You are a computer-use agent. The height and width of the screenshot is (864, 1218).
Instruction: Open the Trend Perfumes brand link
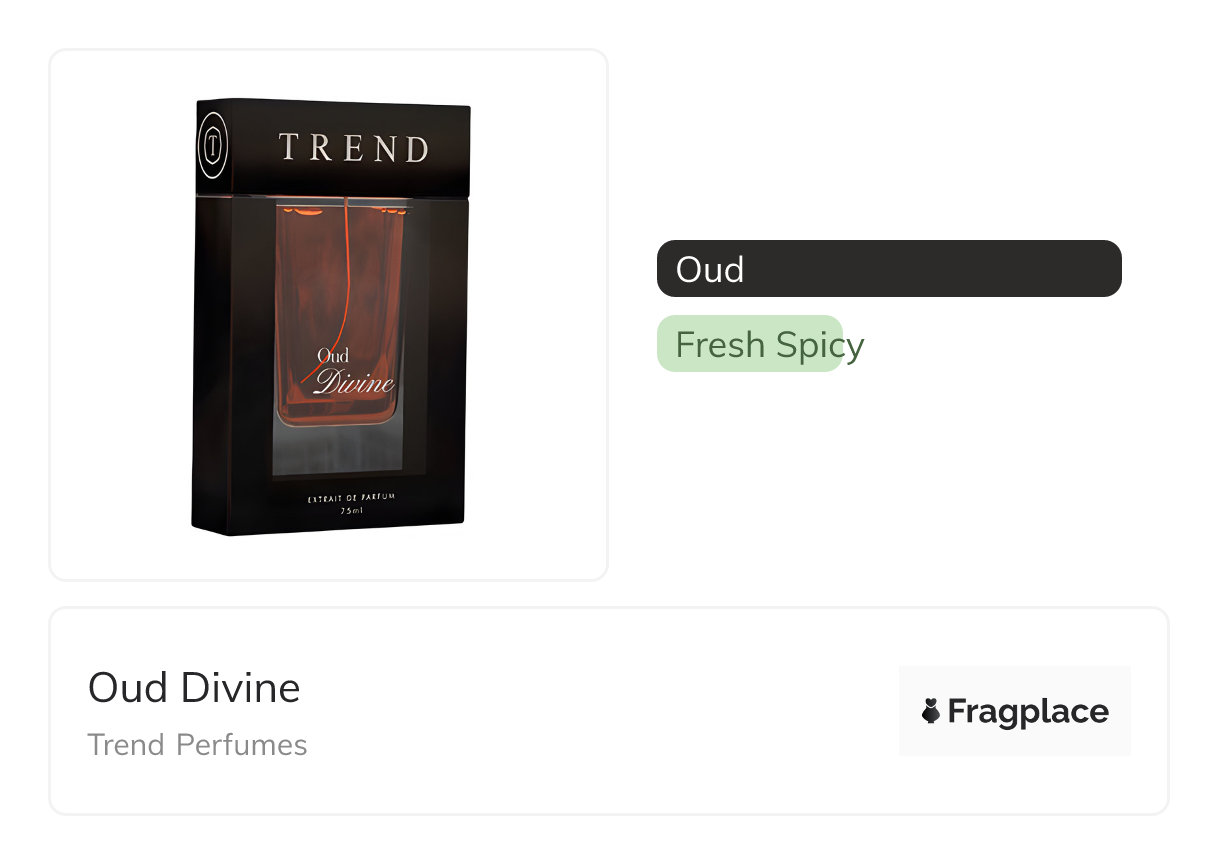198,745
